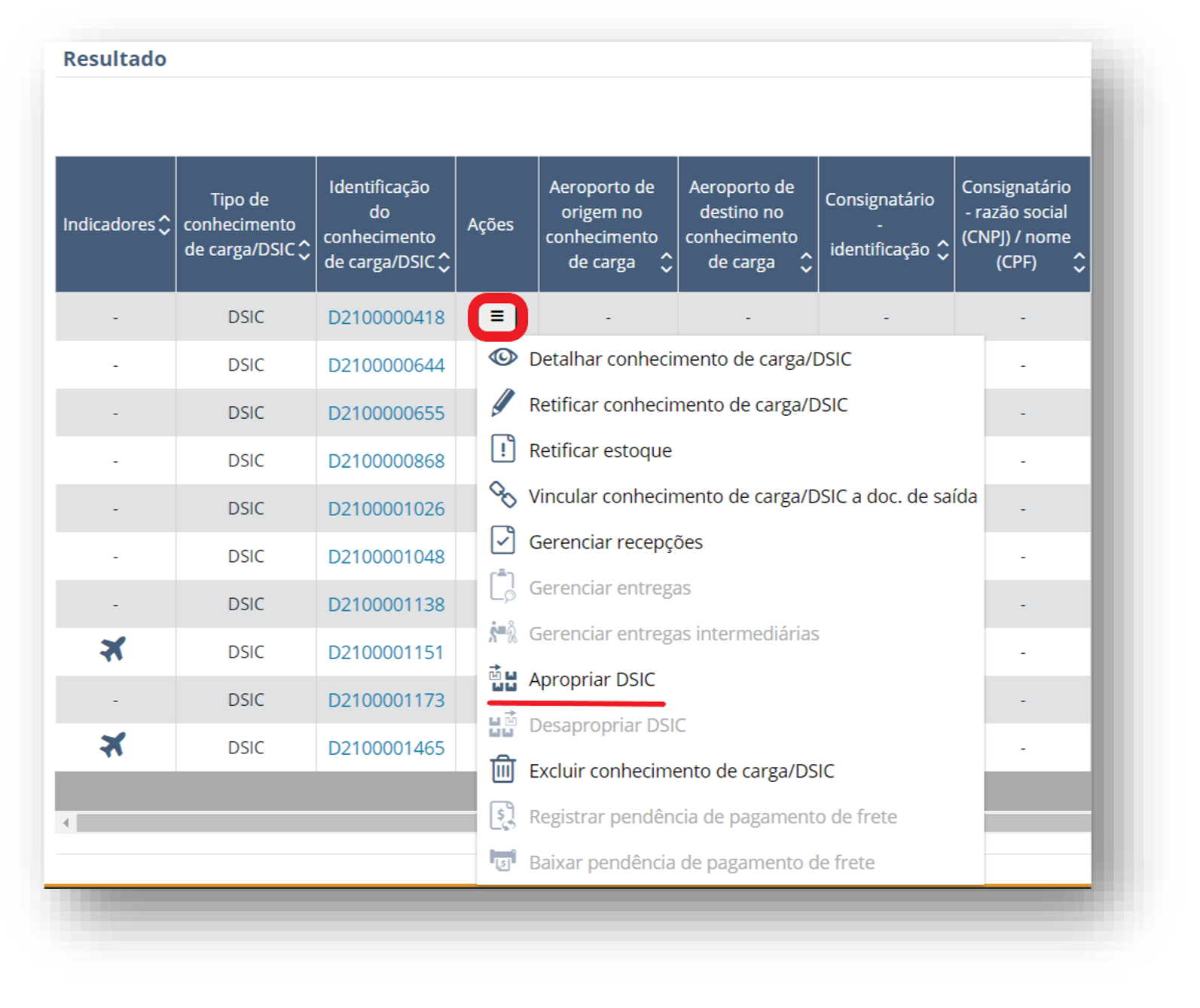Click DSIC type cell in row D2100001173
This screenshot has width=1200, height=1008.
click(x=246, y=700)
